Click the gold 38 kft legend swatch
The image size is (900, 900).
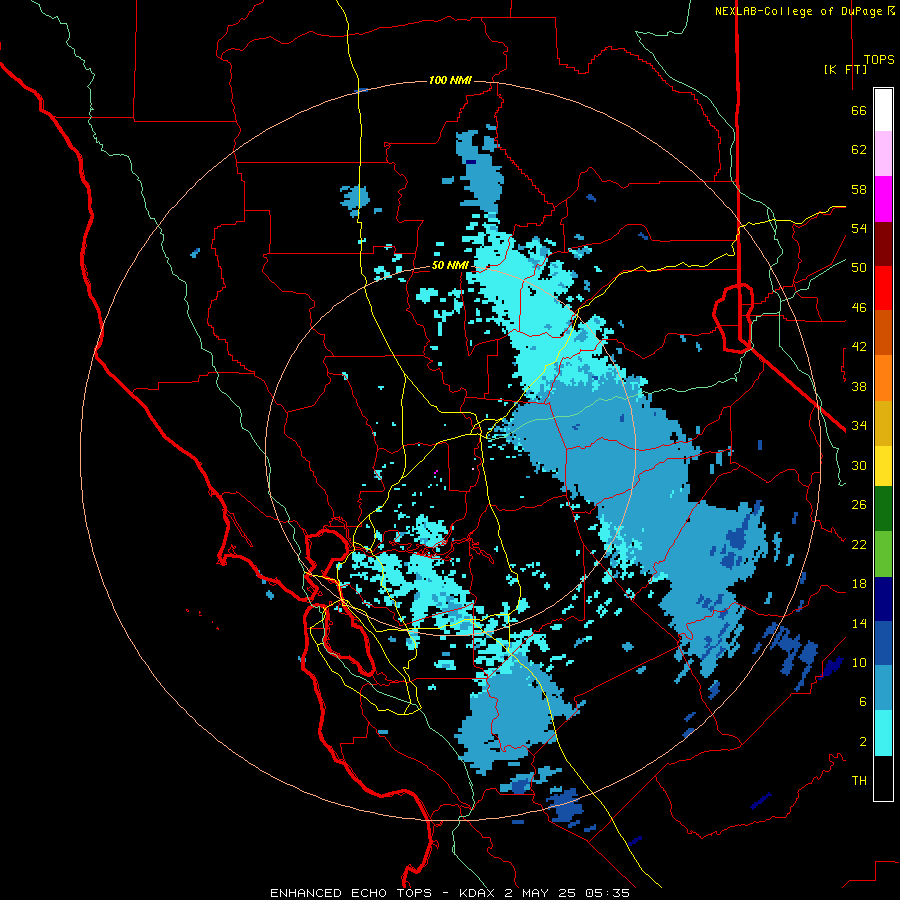click(x=883, y=423)
